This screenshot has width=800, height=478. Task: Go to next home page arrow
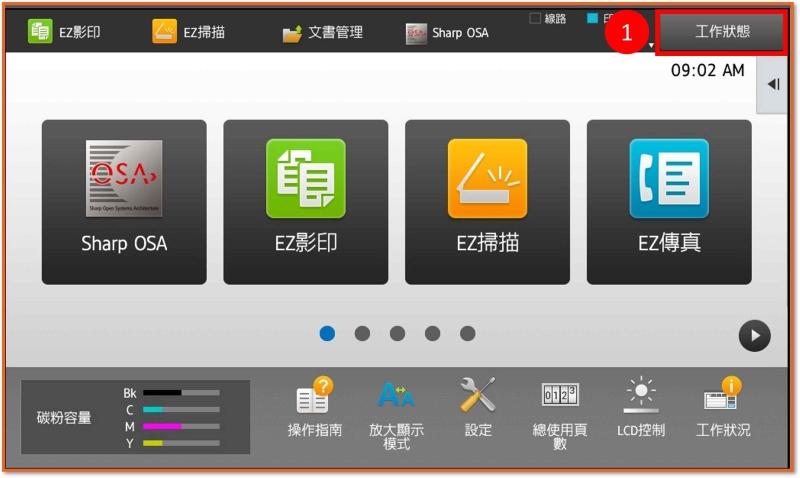pos(755,336)
